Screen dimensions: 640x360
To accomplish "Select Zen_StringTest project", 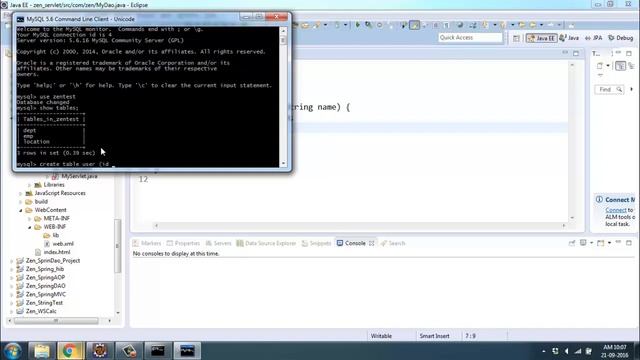I will pyautogui.click(x=40, y=303).
